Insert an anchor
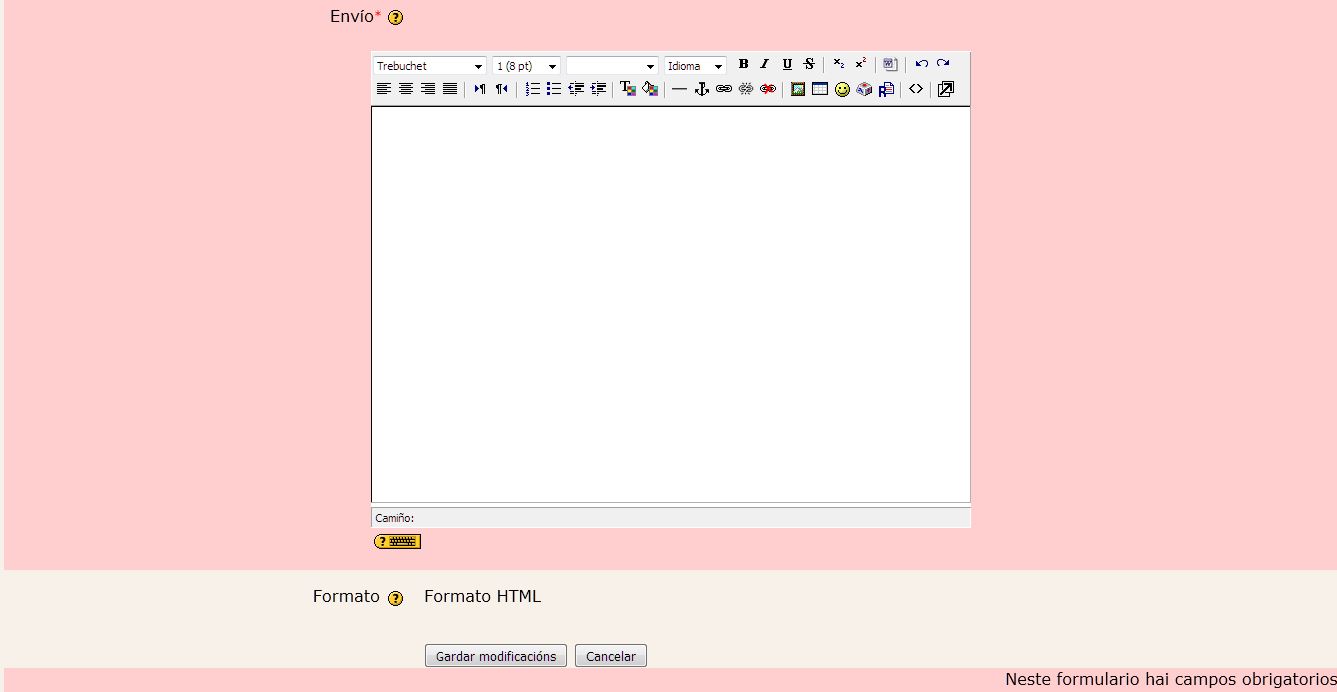The image size is (1337, 692). [x=701, y=89]
